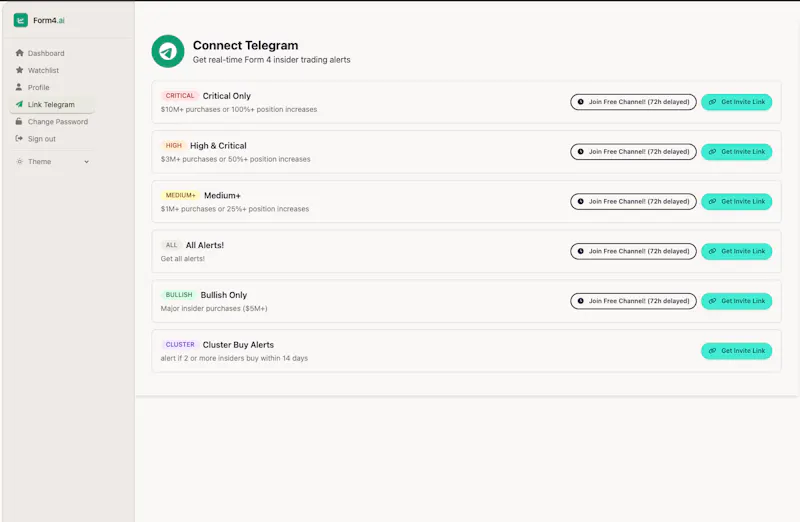The image size is (800, 522).
Task: Get Invite Link for Bullish Only
Action: point(736,301)
